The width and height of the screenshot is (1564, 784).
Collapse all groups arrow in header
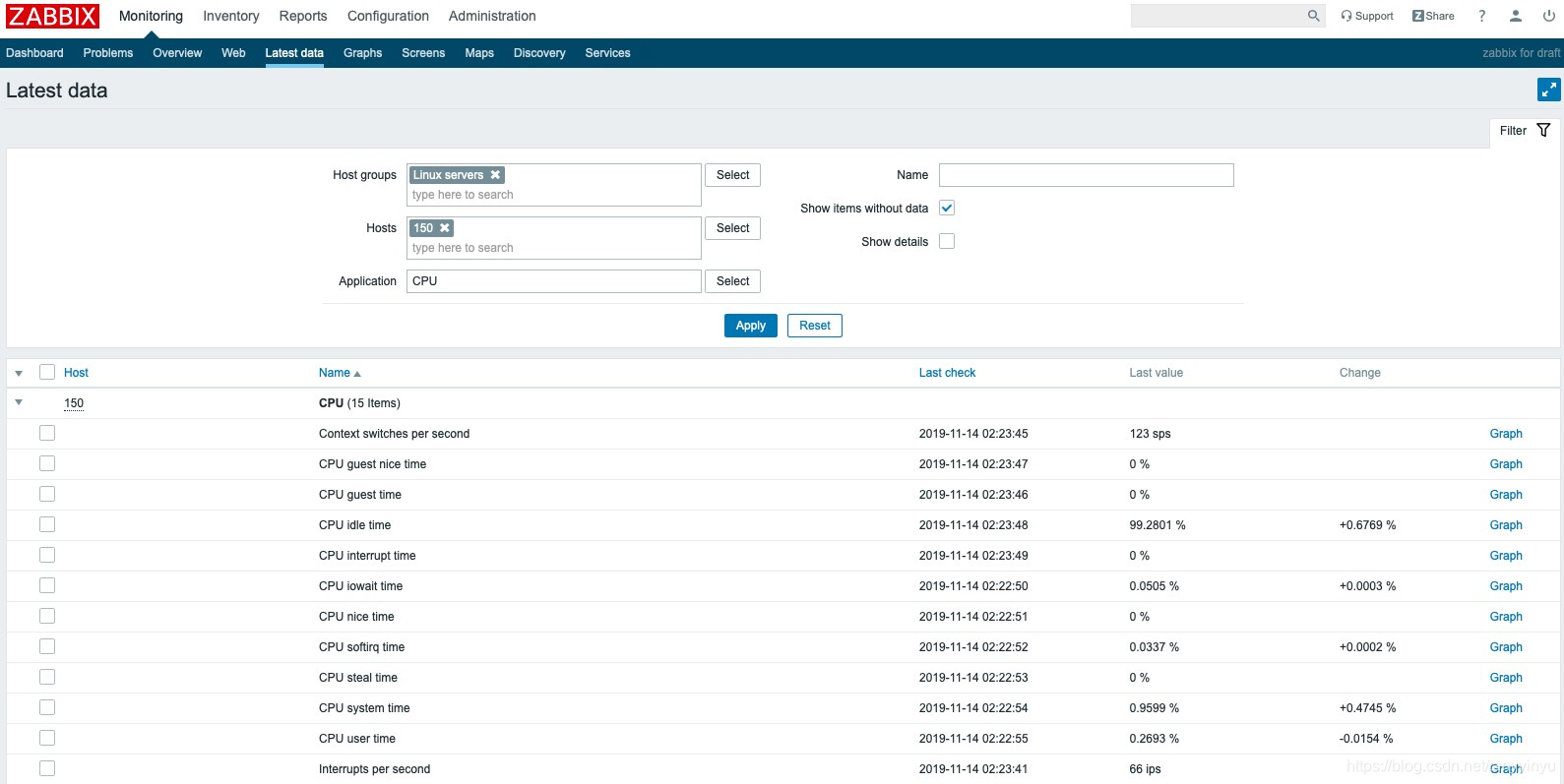click(19, 373)
